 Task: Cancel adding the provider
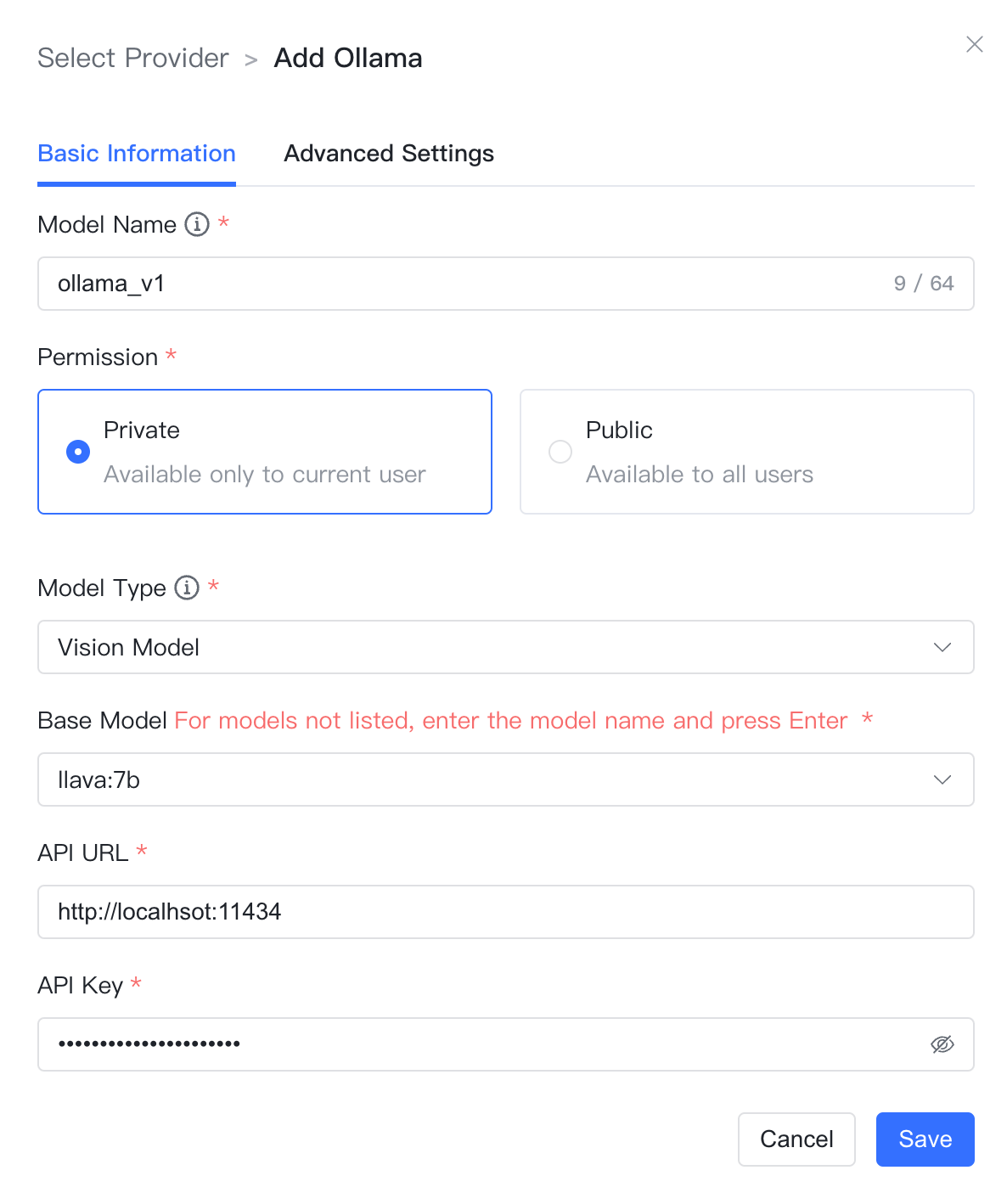[x=796, y=1139]
